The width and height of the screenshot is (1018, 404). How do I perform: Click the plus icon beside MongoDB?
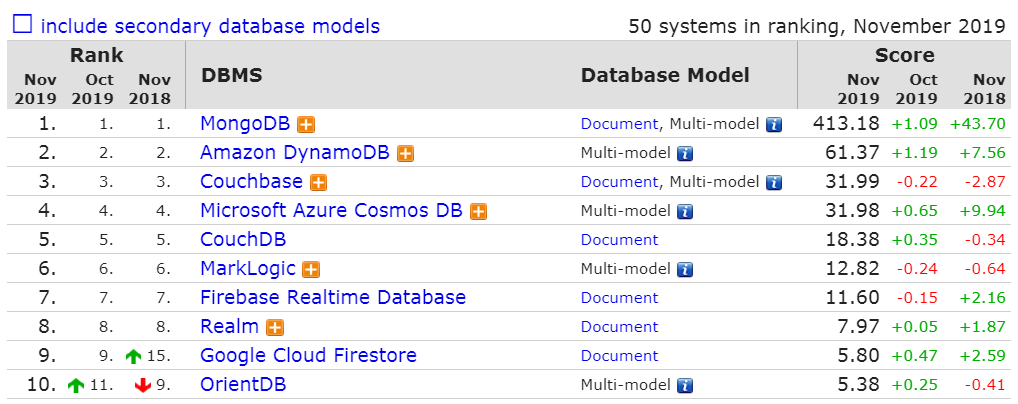click(306, 124)
